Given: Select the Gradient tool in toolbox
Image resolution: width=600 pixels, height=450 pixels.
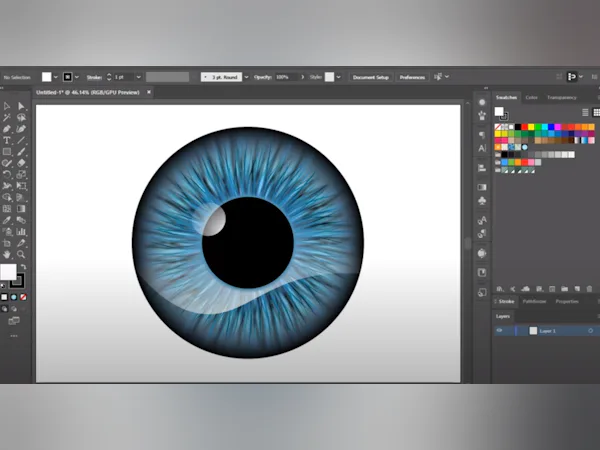Looking at the screenshot, I should [x=21, y=209].
